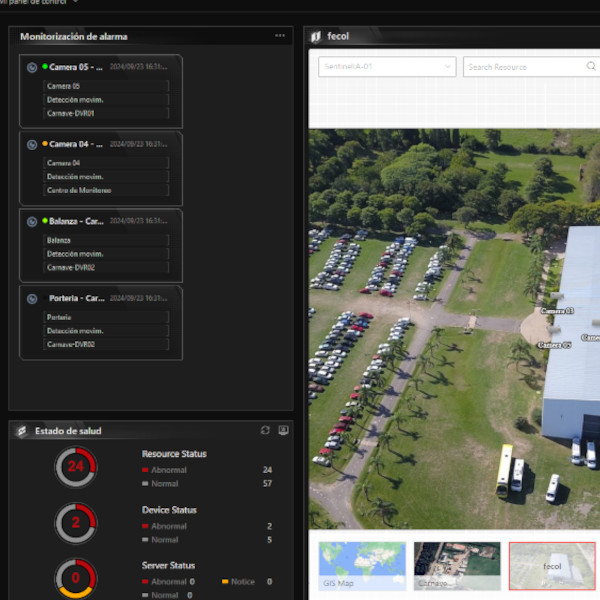Click the clock icon on Camera 04 alarm

tap(32, 145)
